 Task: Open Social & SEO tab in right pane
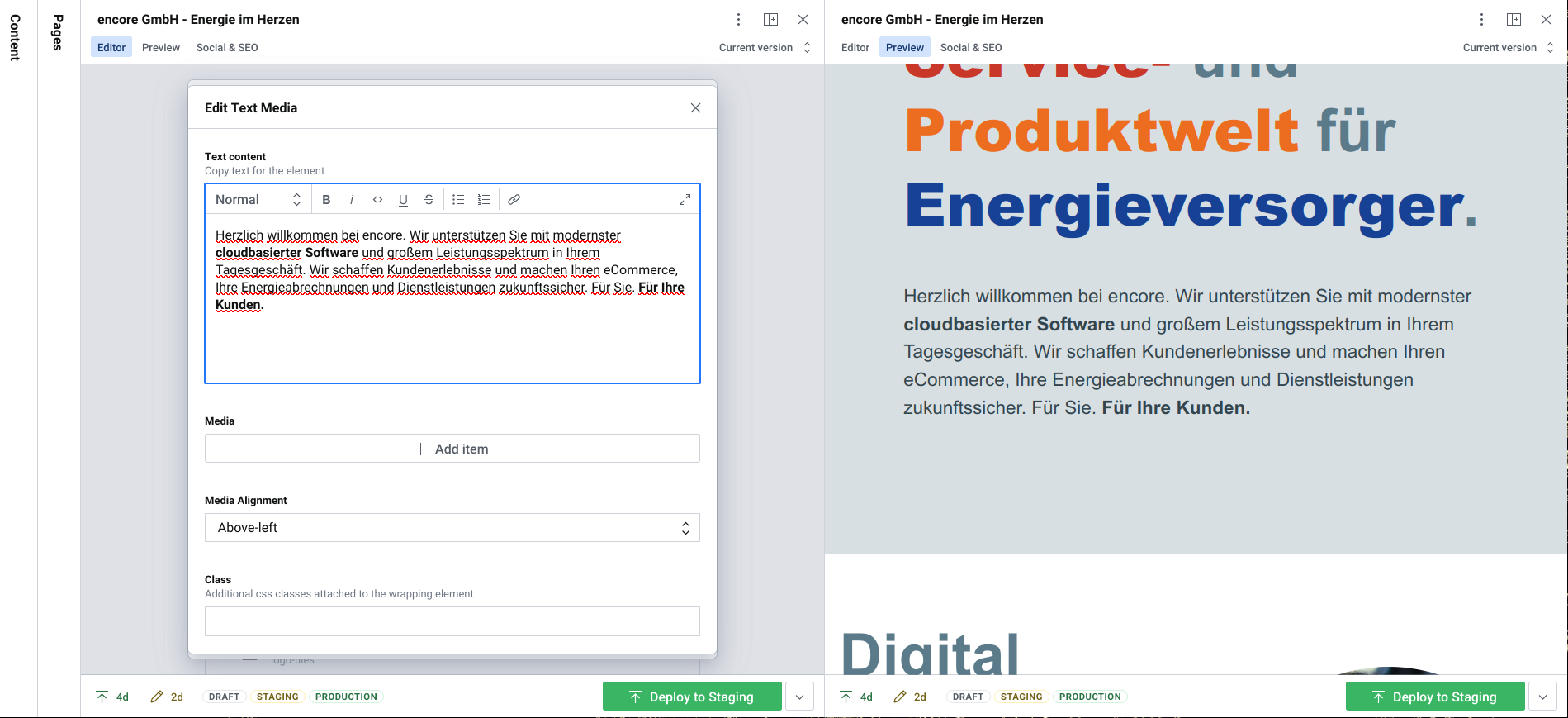pyautogui.click(x=971, y=47)
